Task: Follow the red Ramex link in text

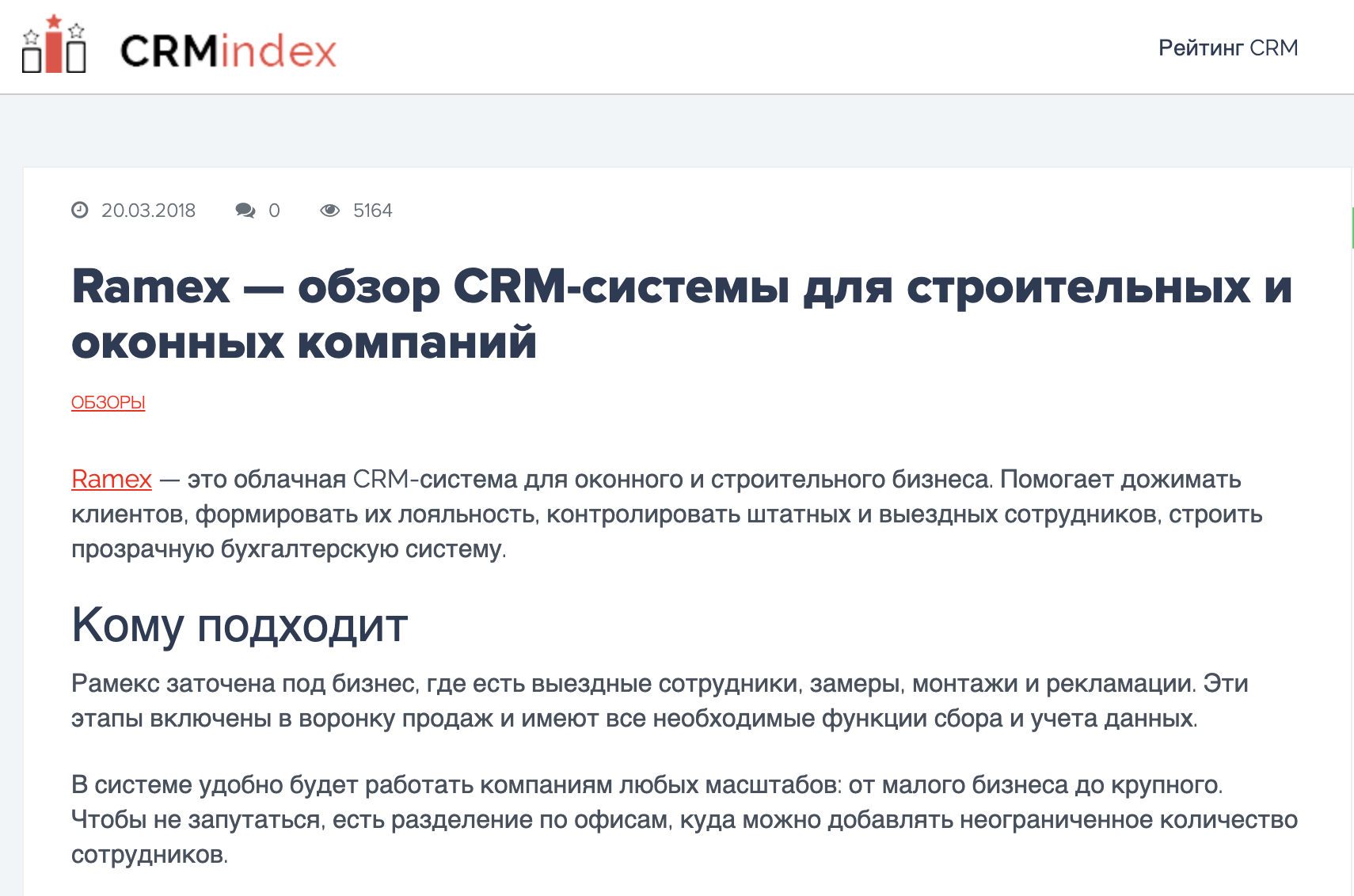Action: (112, 479)
